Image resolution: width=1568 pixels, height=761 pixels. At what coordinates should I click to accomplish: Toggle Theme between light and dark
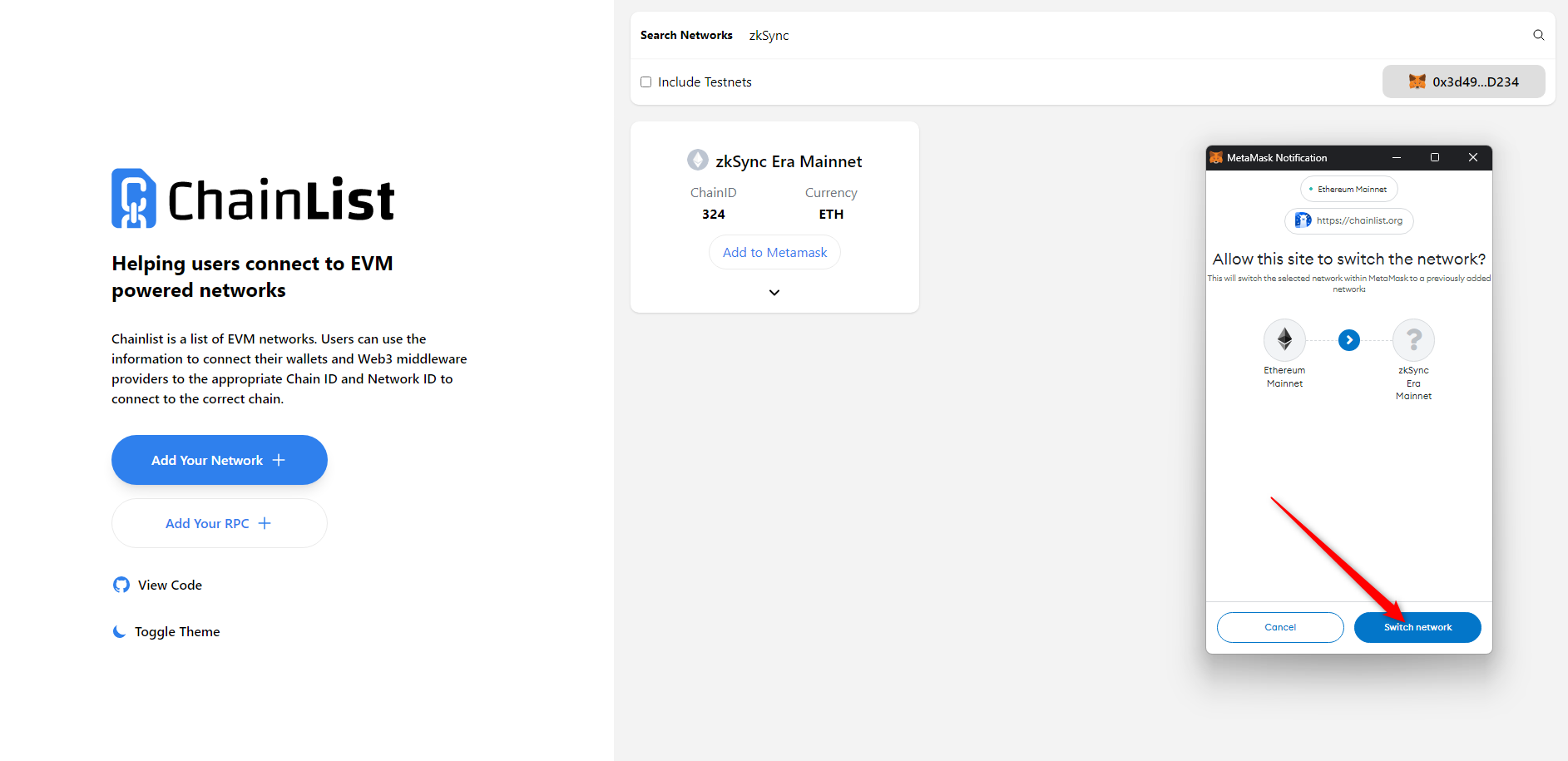(177, 632)
